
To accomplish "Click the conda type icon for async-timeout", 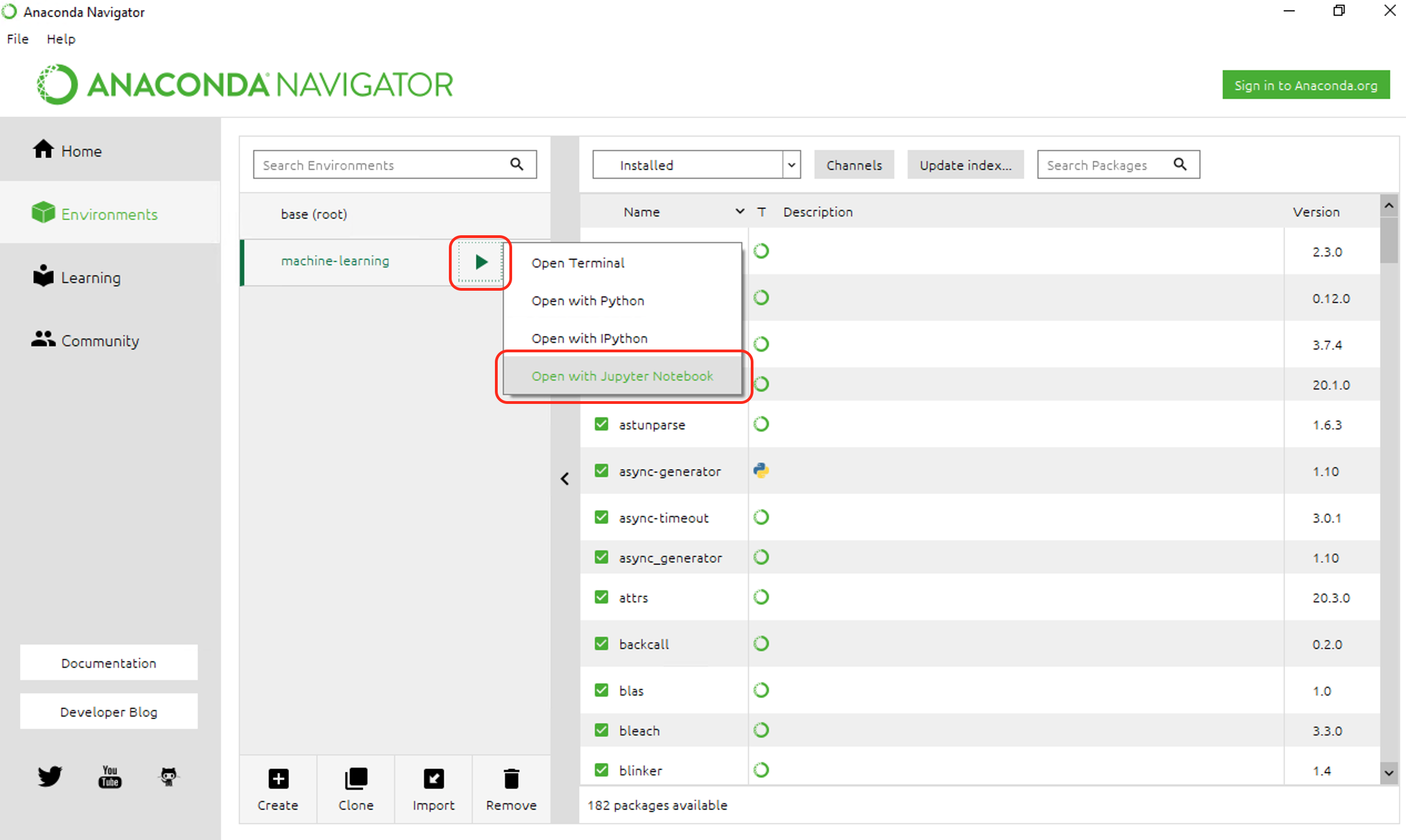I will 761,517.
